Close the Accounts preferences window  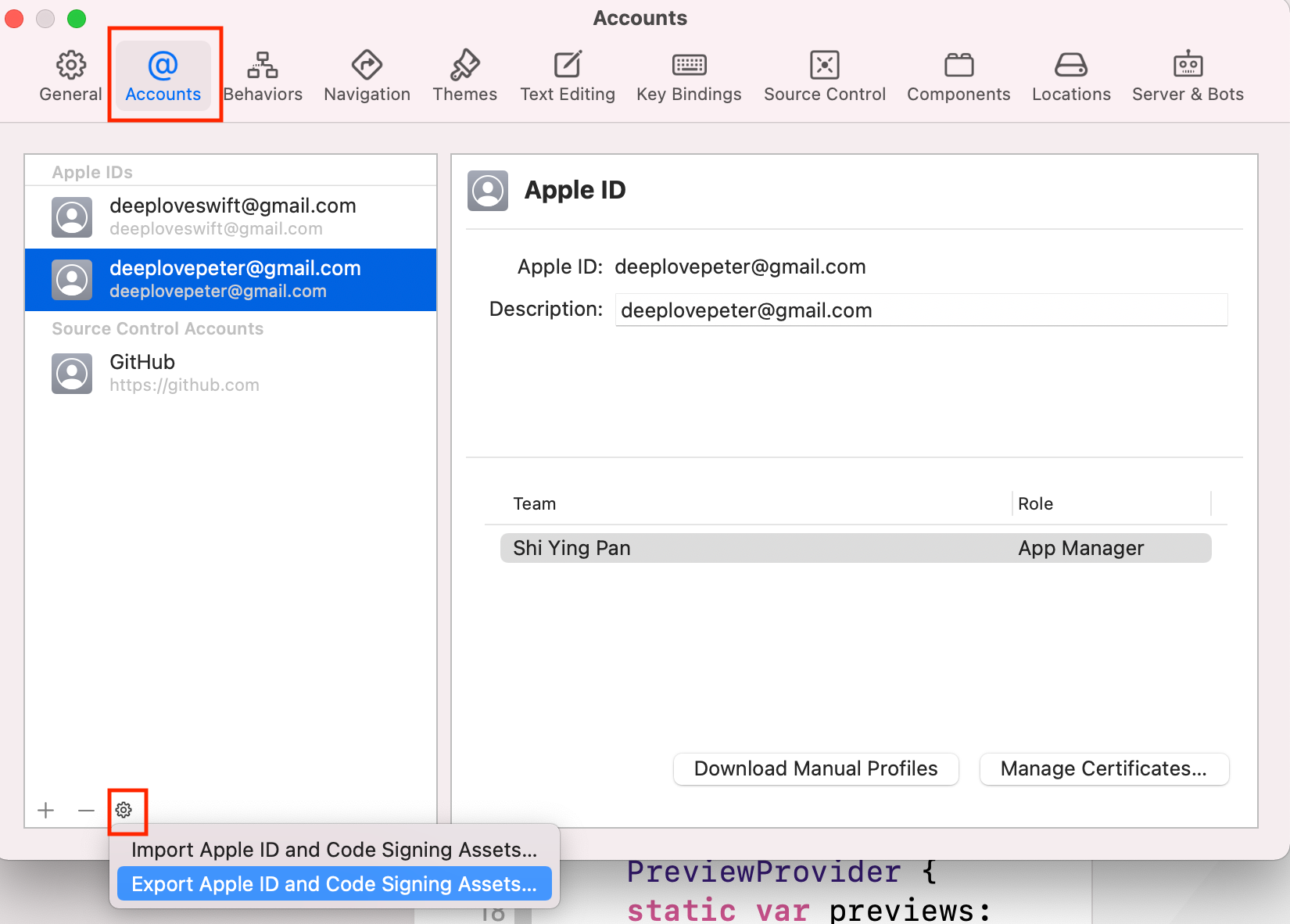pyautogui.click(x=14, y=18)
